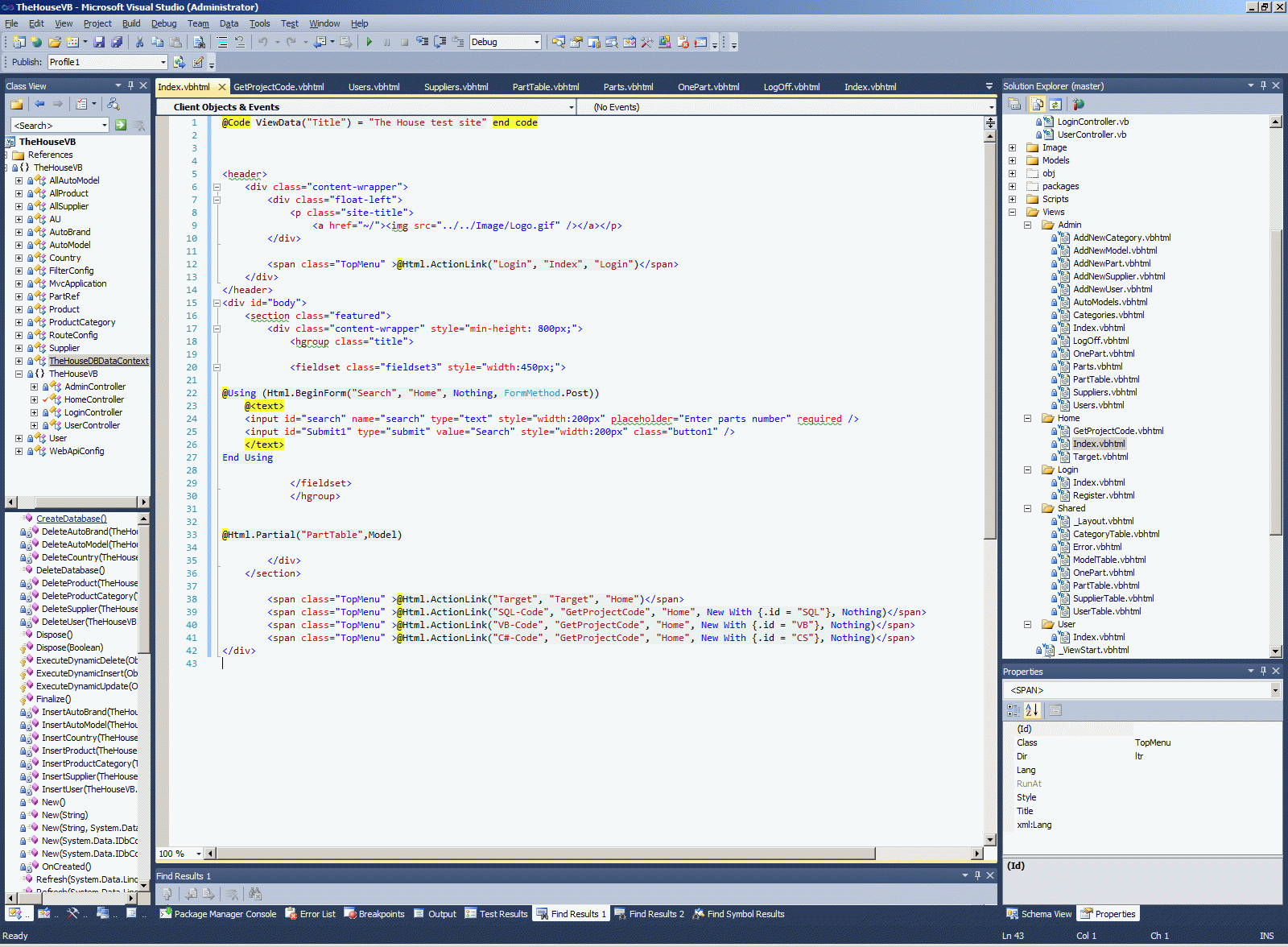Toggle Show All Files in Solution Explorer

tap(1037, 104)
